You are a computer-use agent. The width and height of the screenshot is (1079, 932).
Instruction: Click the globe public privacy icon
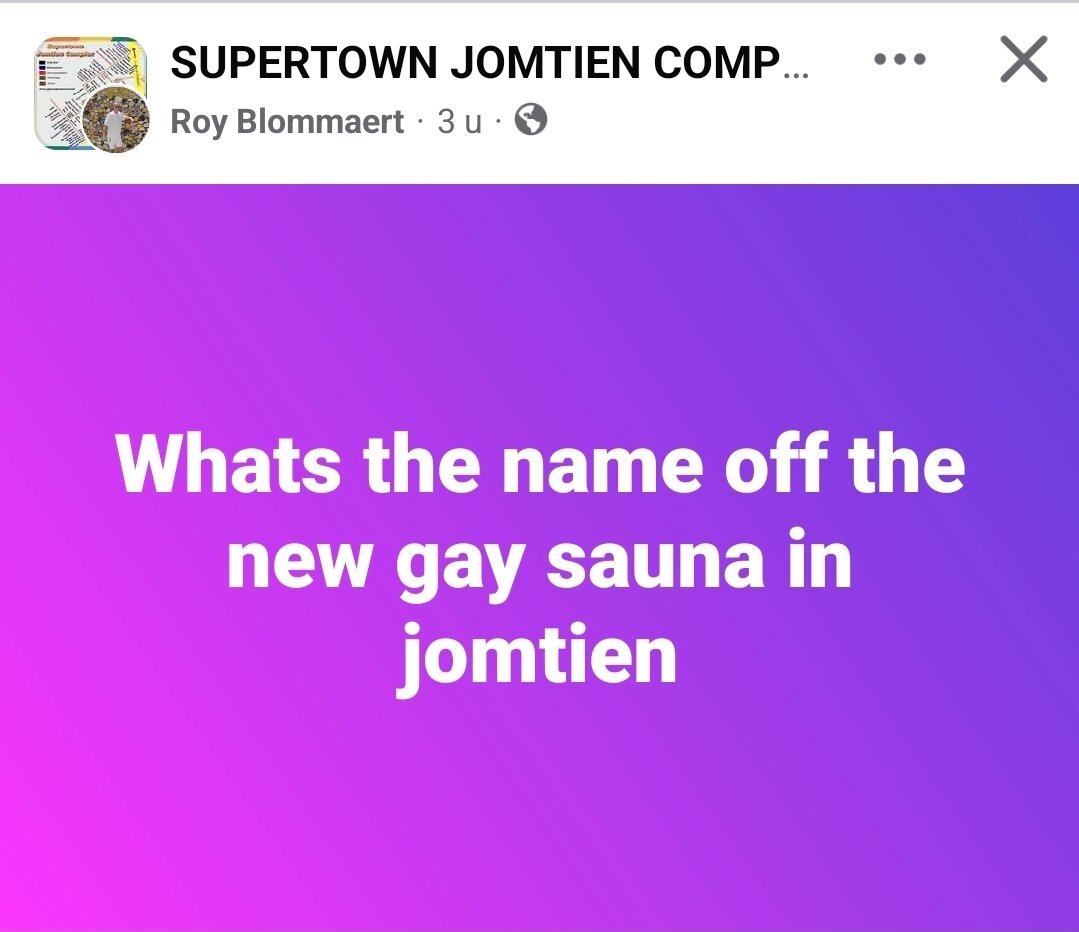(531, 120)
